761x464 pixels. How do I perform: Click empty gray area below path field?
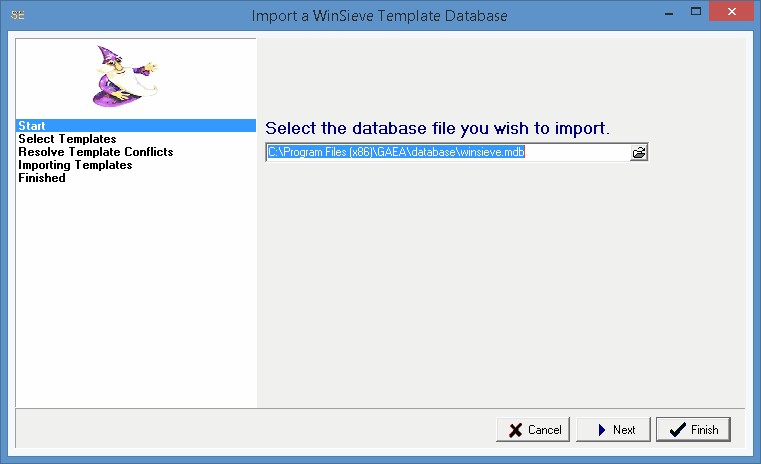click(500, 280)
